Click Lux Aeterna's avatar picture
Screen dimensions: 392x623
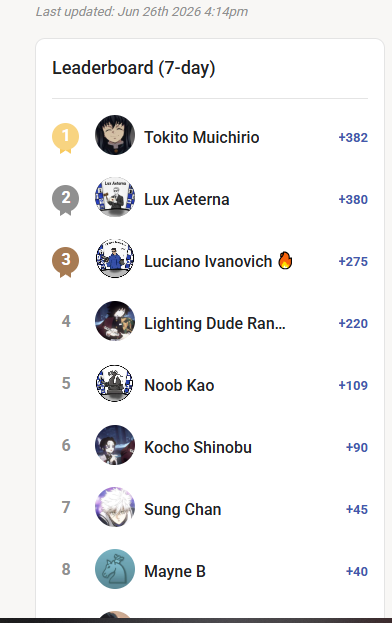pyautogui.click(x=115, y=197)
